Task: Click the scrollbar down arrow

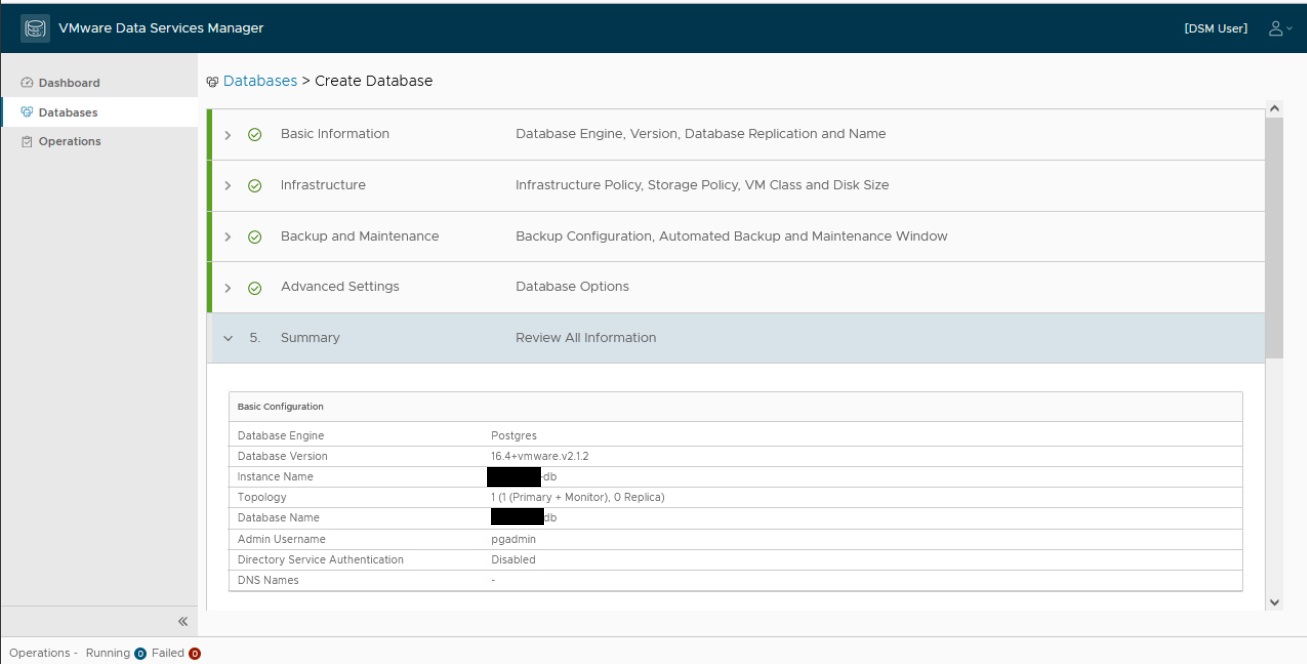Action: point(1274,602)
